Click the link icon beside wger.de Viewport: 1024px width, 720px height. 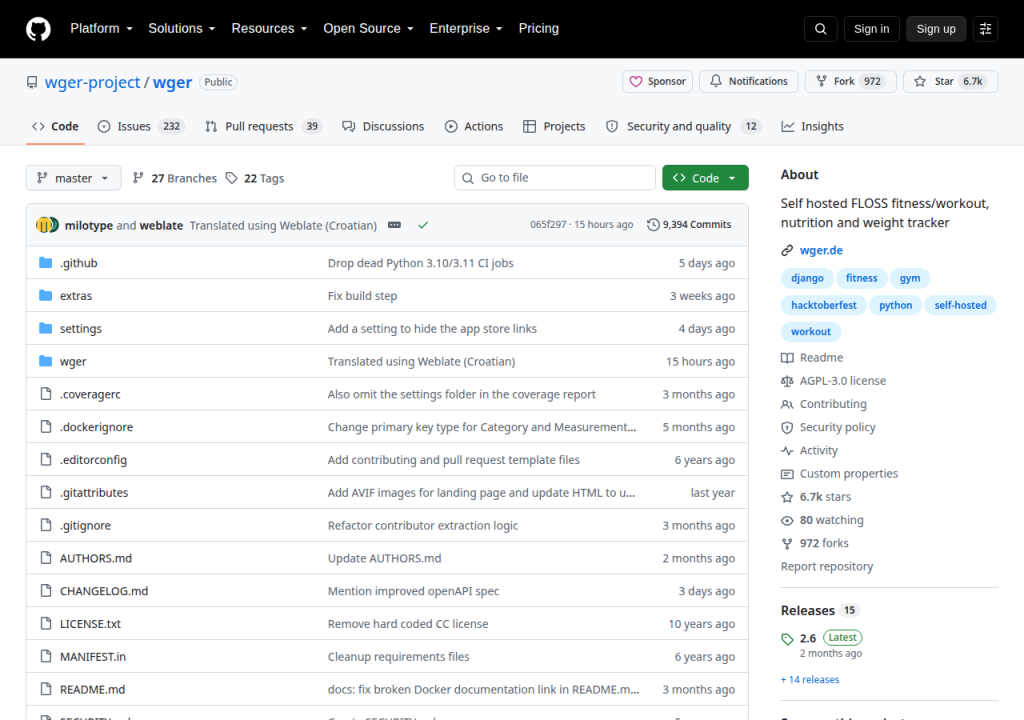(787, 250)
